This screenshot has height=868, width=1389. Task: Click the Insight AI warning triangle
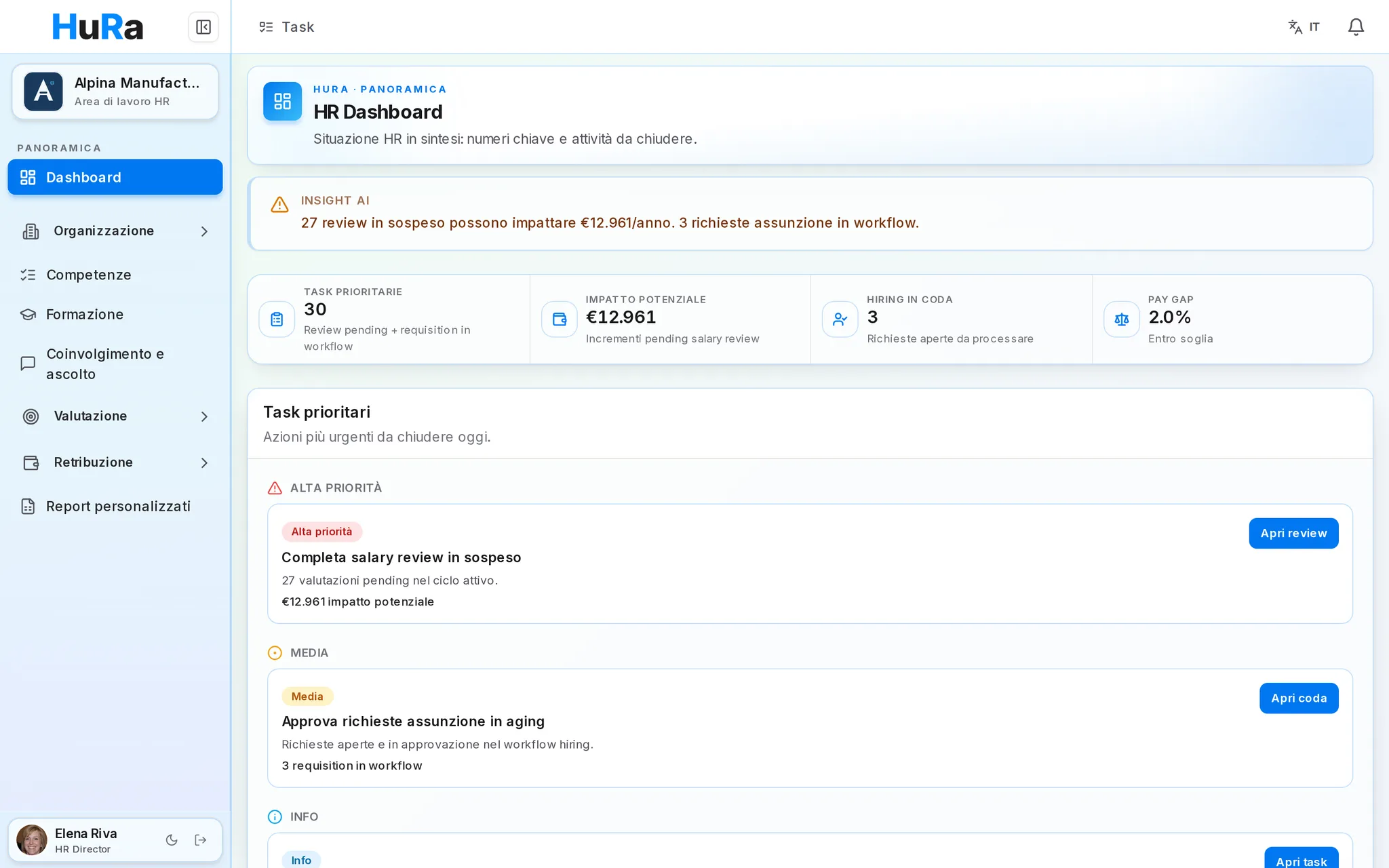[279, 204]
